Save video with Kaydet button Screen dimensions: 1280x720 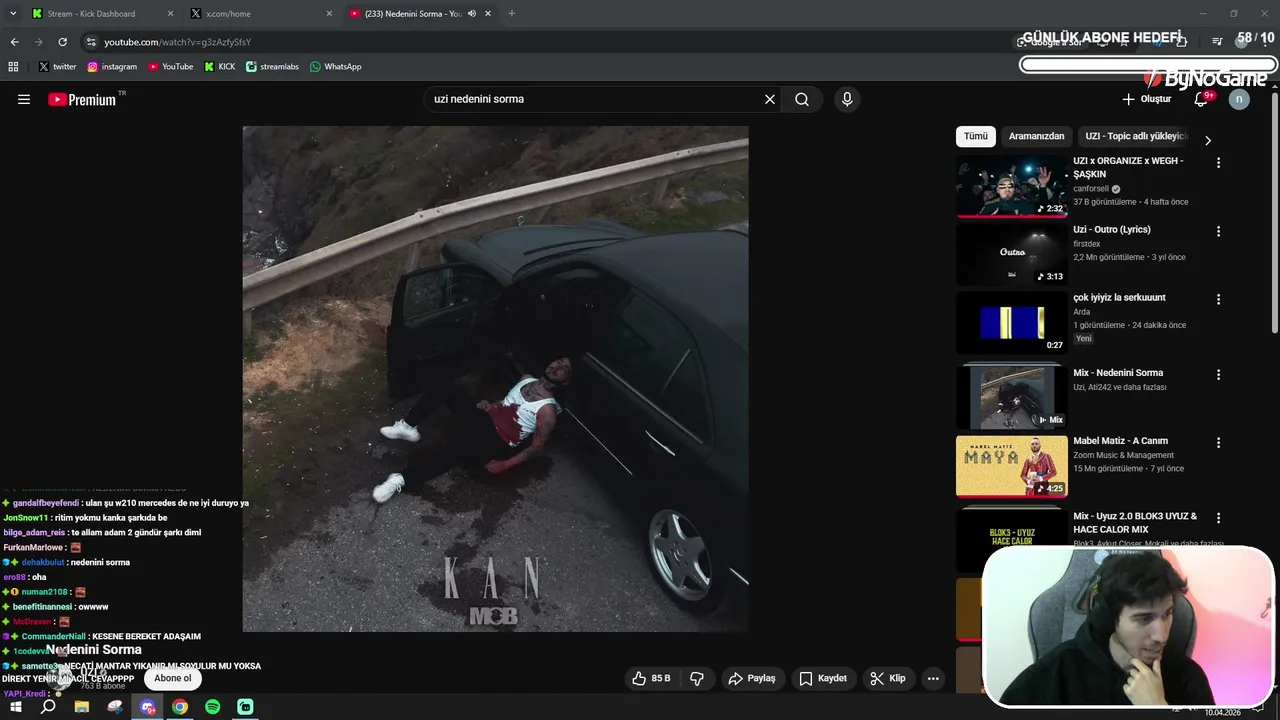coord(823,678)
